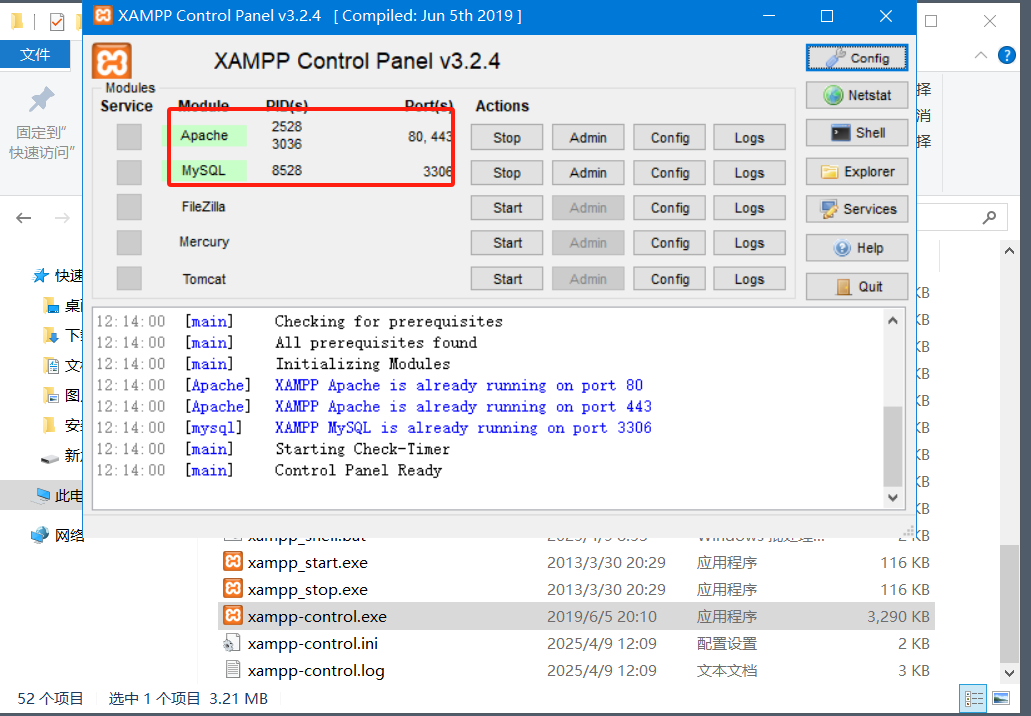Click the 'running on port 3306' log line
1031x716 pixels.
pyautogui.click(x=463, y=427)
